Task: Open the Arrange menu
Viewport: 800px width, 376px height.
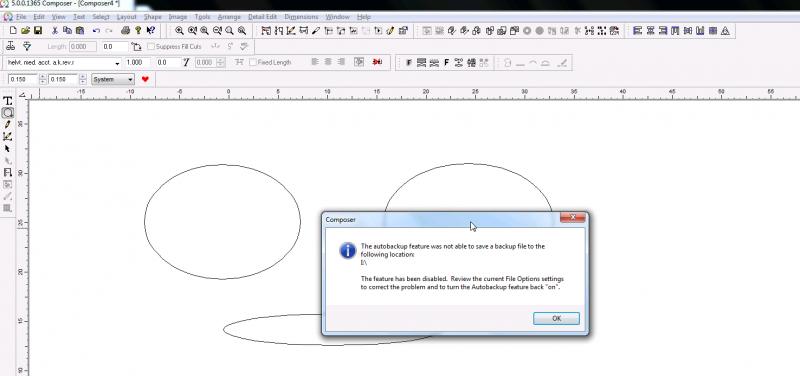Action: (229, 17)
